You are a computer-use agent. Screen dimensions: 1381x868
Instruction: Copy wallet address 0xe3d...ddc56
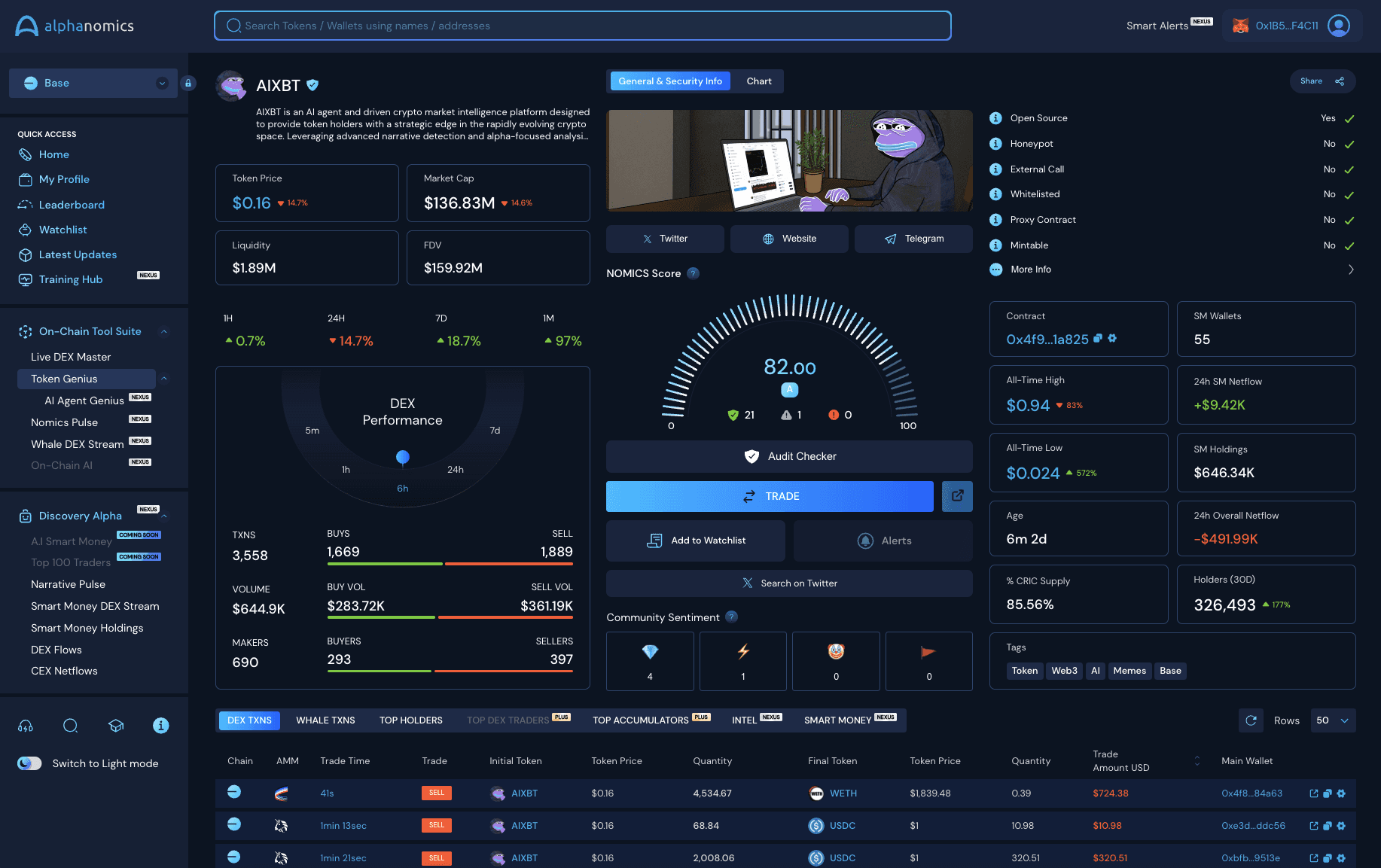click(x=1328, y=826)
